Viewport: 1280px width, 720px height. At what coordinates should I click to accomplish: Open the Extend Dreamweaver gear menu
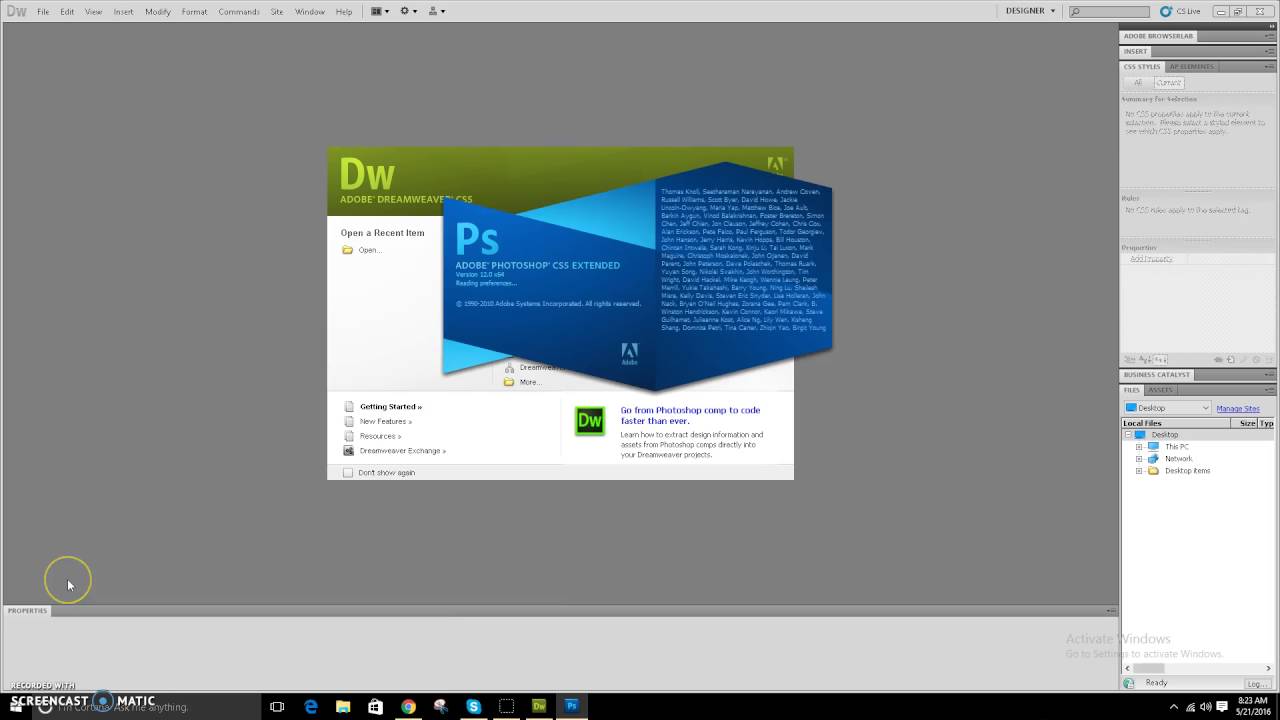point(408,11)
